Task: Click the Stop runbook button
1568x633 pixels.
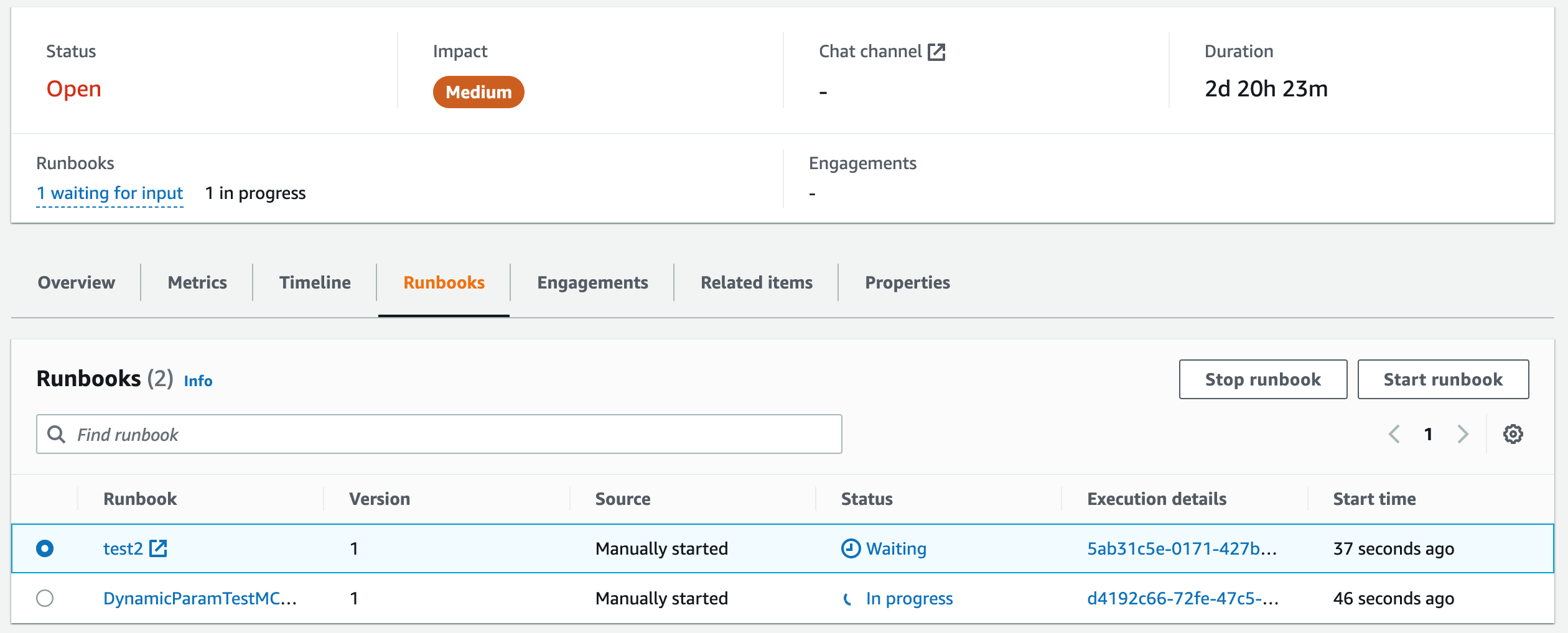Action: point(1262,379)
